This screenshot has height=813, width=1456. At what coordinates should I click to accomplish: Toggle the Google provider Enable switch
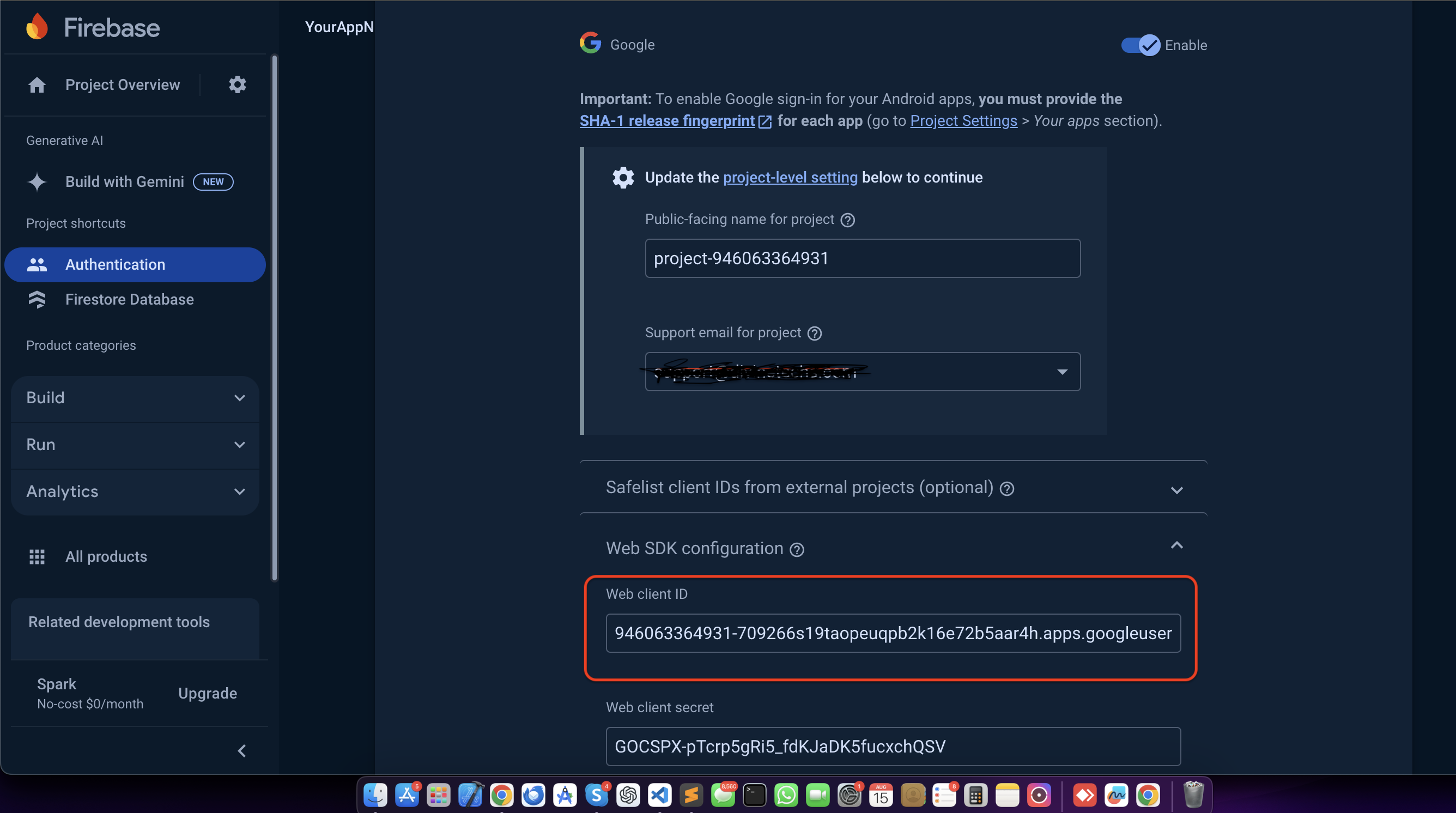(x=1139, y=45)
